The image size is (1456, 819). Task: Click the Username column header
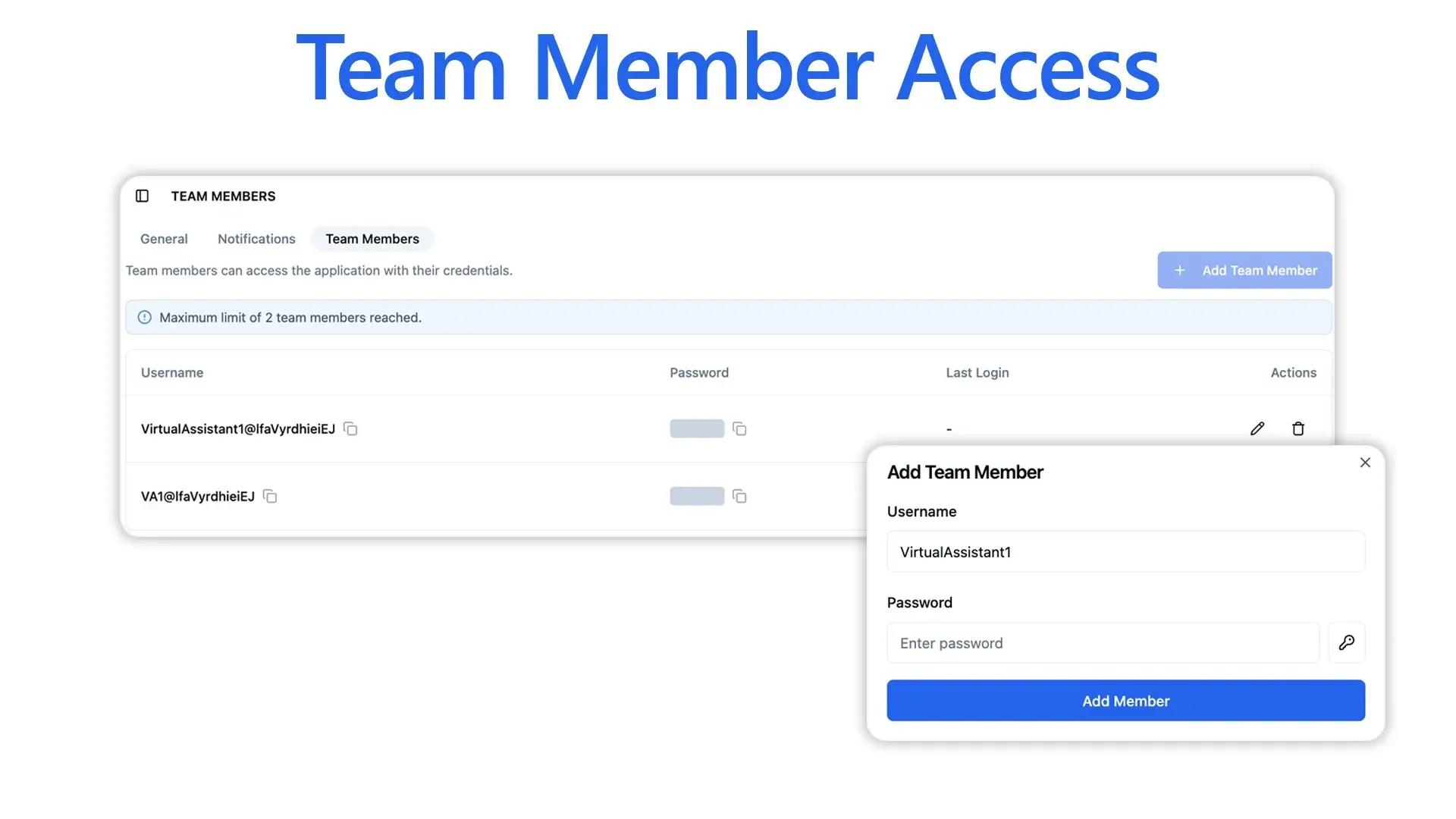tap(171, 372)
